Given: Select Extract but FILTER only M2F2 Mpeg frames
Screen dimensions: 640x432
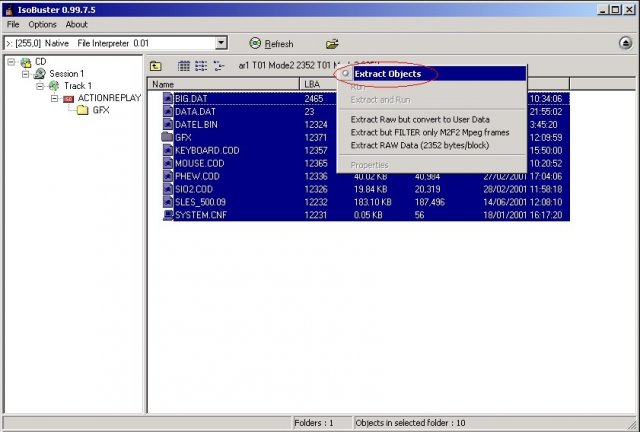Looking at the screenshot, I should coord(430,132).
